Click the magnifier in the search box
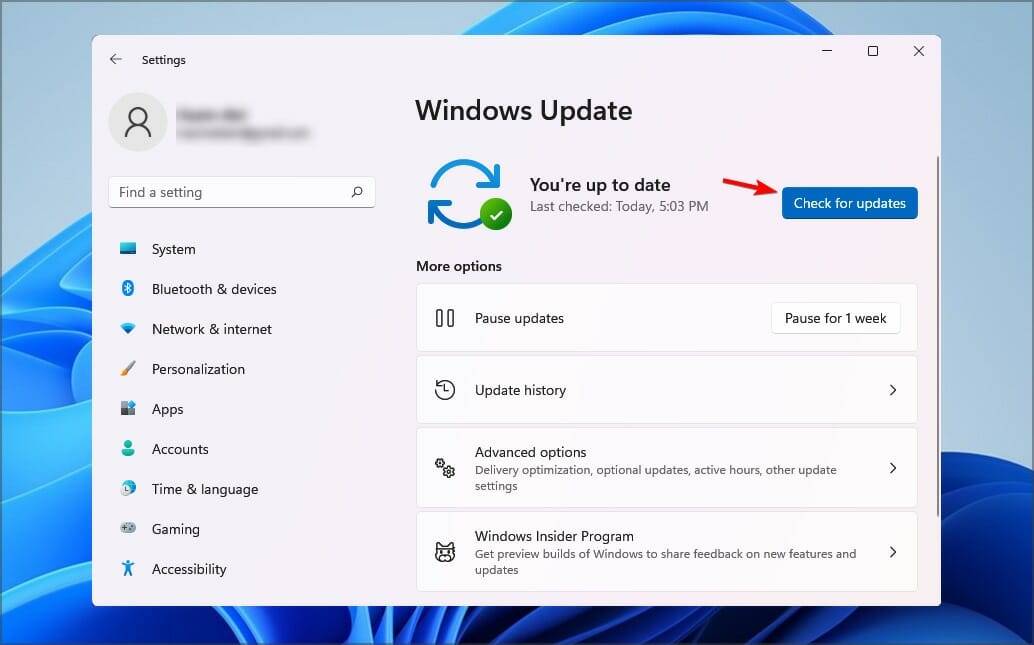1034x645 pixels. click(357, 192)
